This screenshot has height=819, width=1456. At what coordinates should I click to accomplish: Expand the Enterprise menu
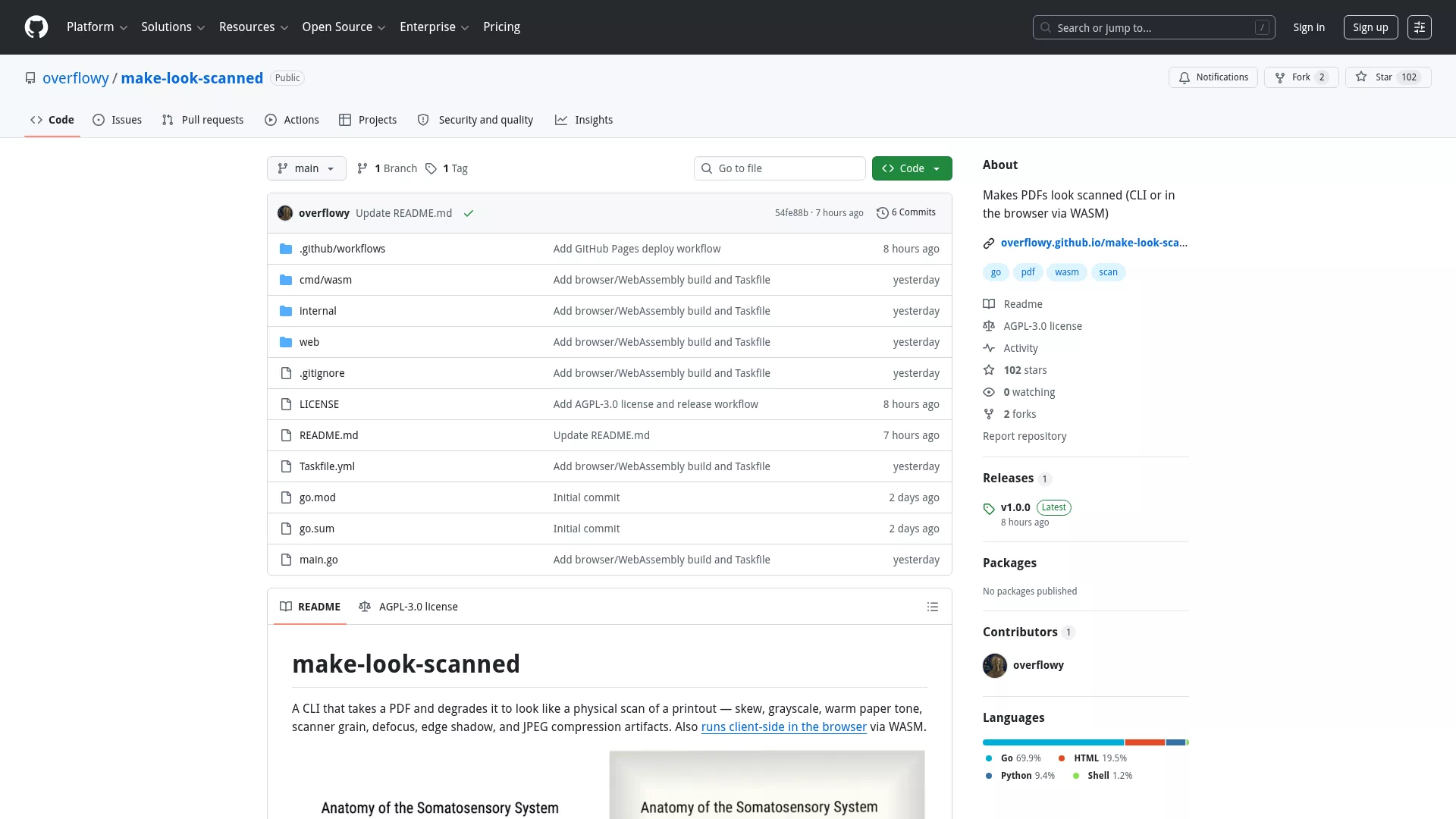click(x=434, y=27)
